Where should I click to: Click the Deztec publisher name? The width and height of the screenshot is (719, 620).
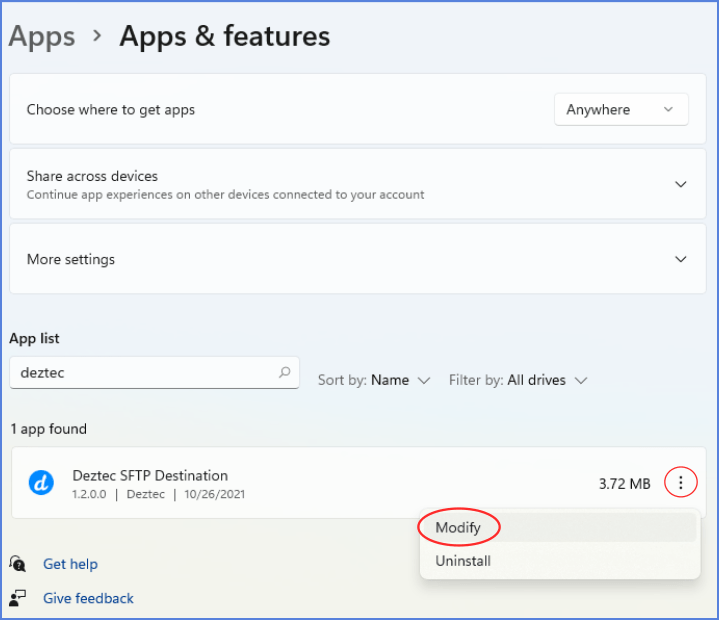click(x=145, y=494)
